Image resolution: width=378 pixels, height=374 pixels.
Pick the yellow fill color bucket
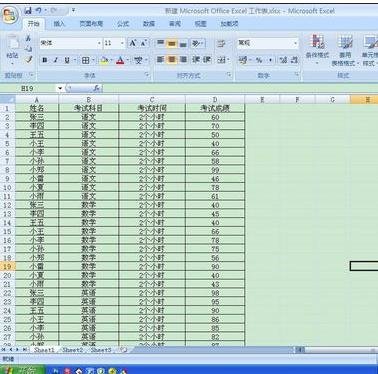click(104, 60)
